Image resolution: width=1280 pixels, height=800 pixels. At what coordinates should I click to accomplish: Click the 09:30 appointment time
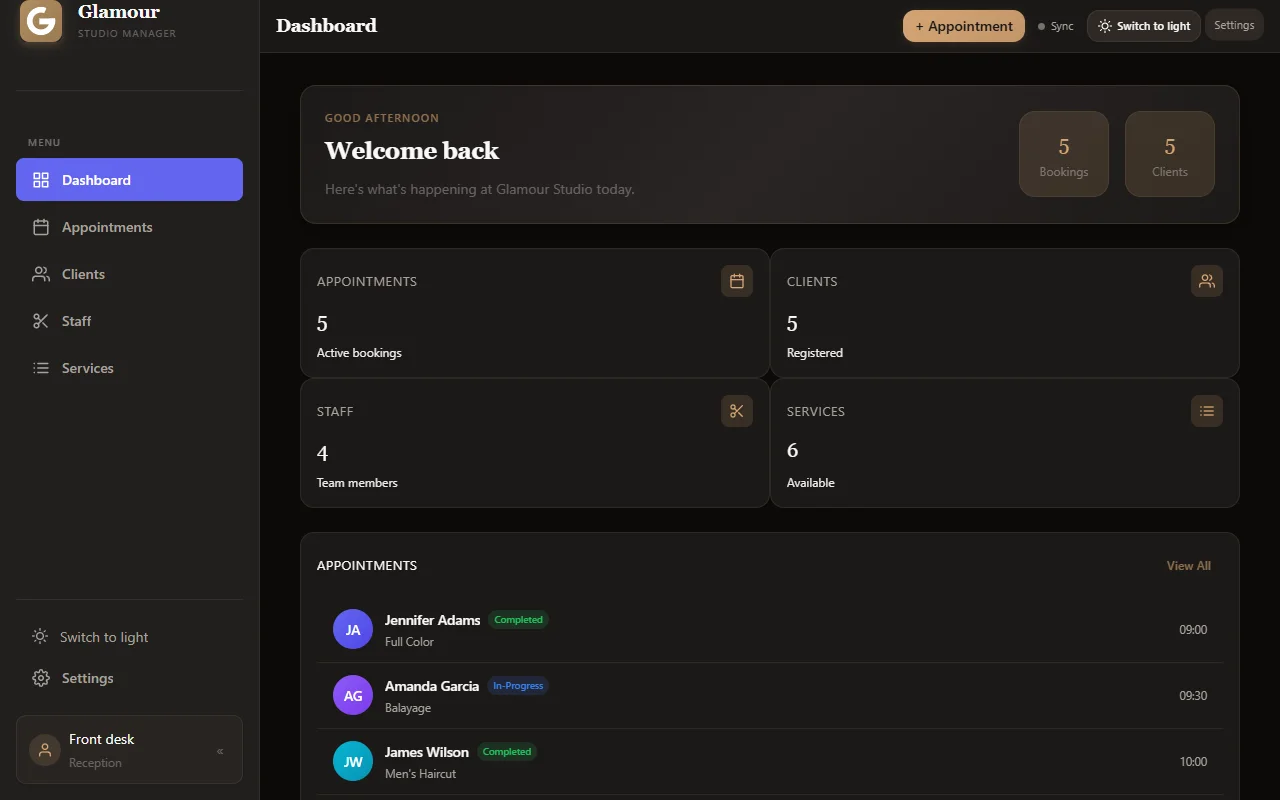(1193, 696)
